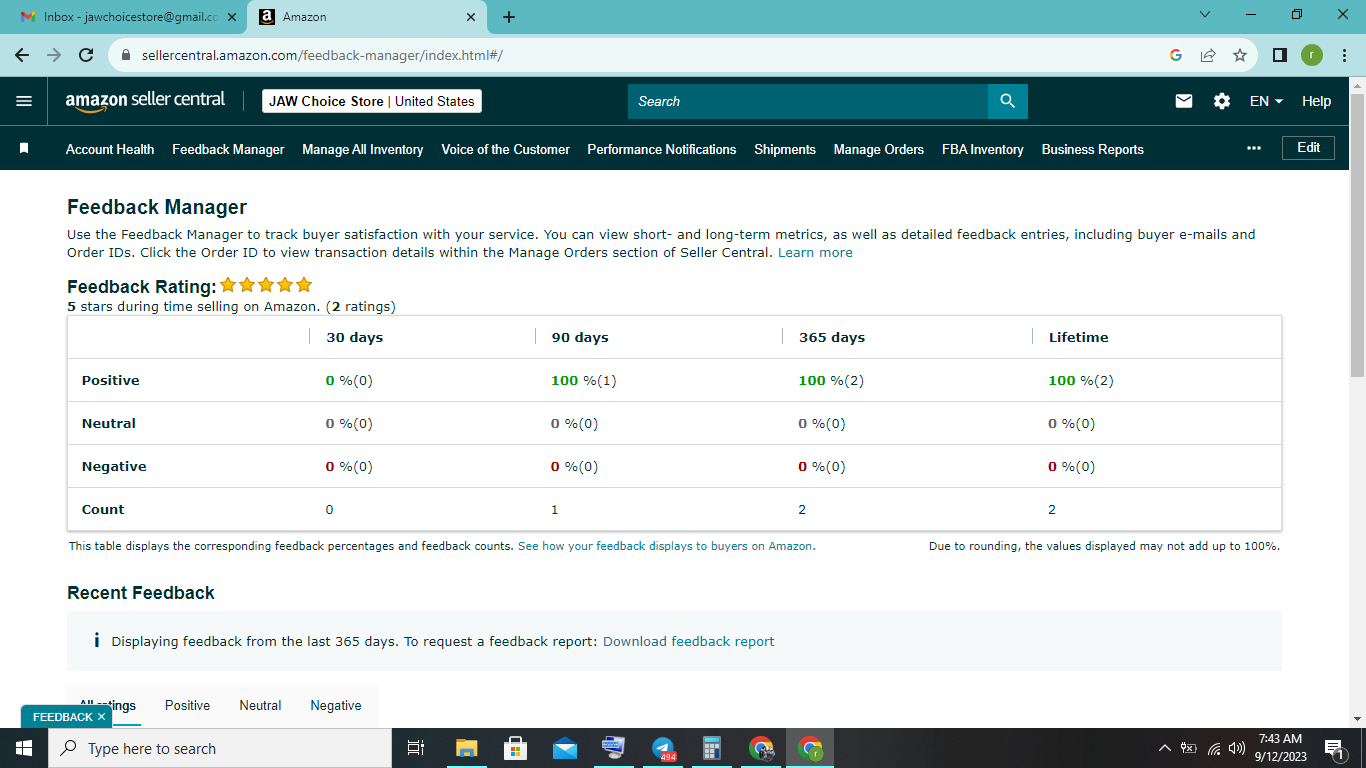Click the Lifetime Positive 100 %(2) value
Image resolution: width=1366 pixels, height=768 pixels.
coord(1080,380)
